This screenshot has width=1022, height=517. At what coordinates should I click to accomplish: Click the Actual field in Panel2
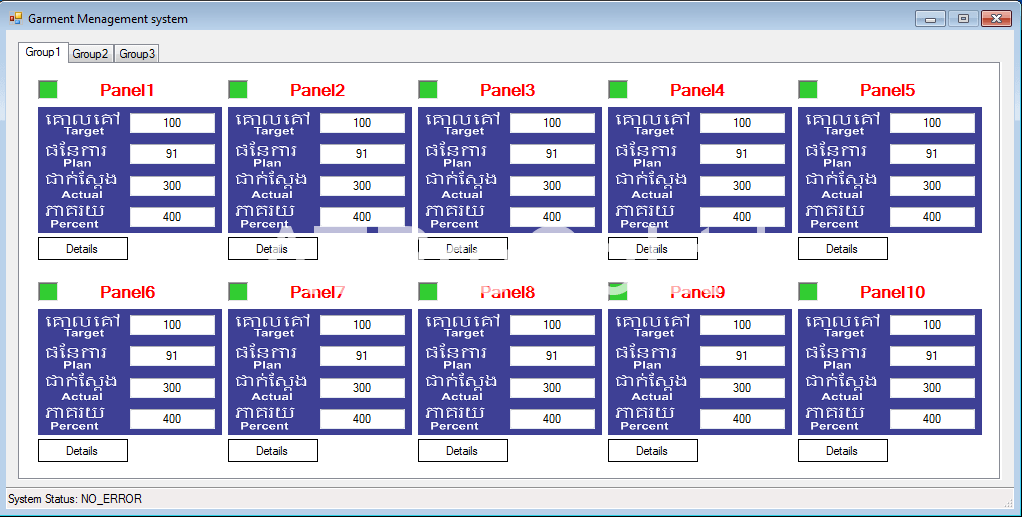(362, 186)
